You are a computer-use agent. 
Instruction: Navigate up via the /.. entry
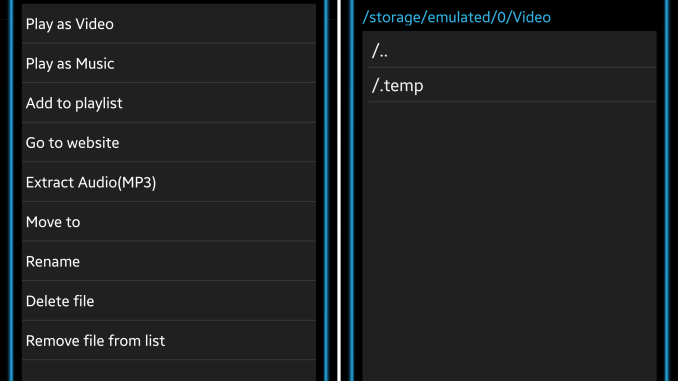512,50
